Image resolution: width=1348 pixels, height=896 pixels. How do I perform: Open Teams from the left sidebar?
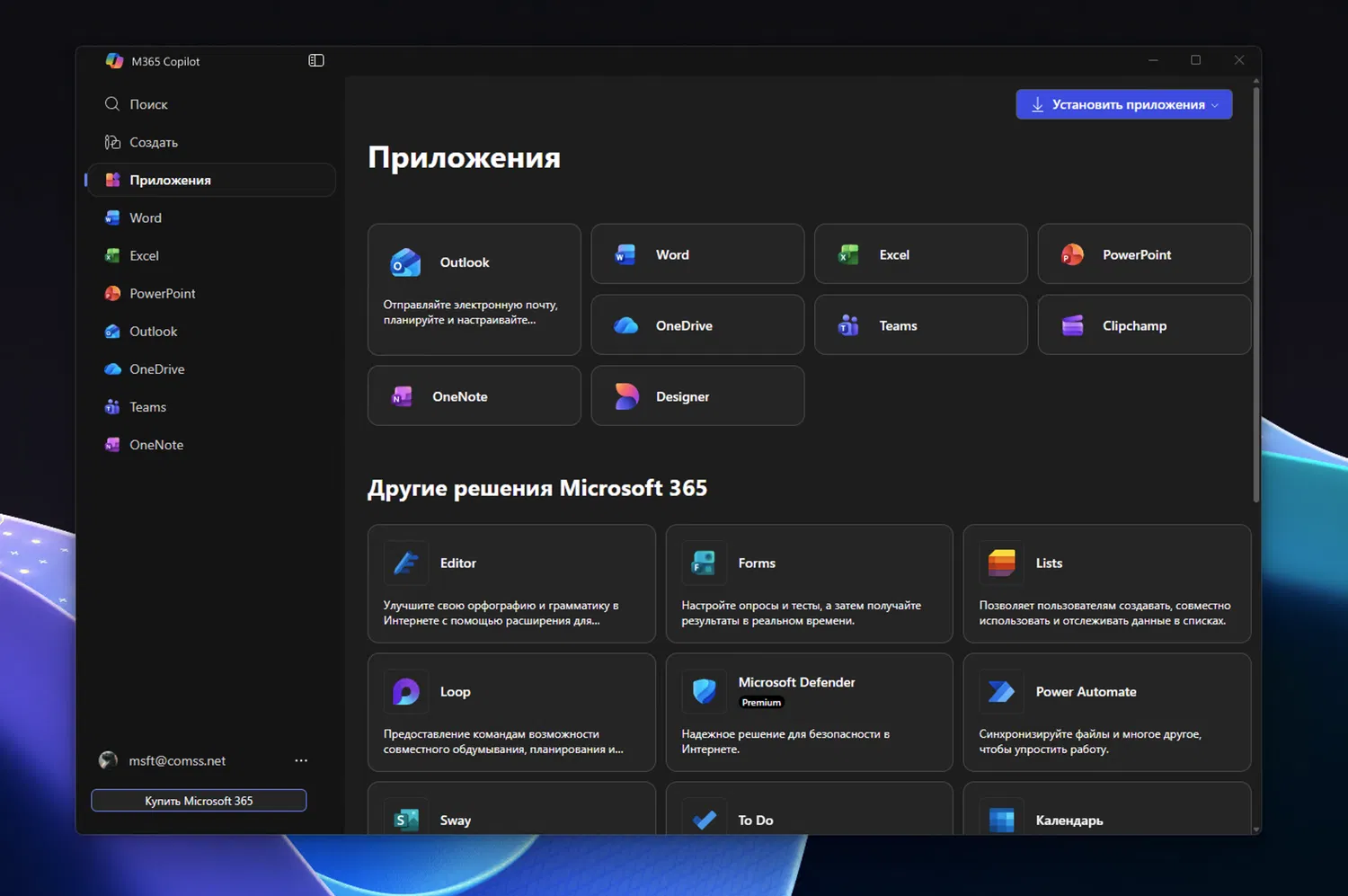tap(211, 406)
